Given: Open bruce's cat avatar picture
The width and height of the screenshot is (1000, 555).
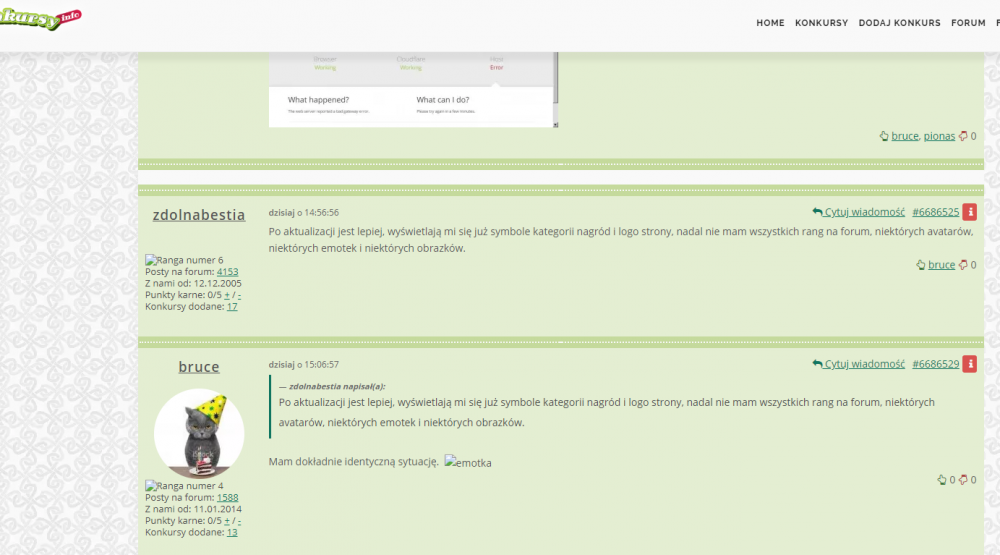Looking at the screenshot, I should pos(199,433).
